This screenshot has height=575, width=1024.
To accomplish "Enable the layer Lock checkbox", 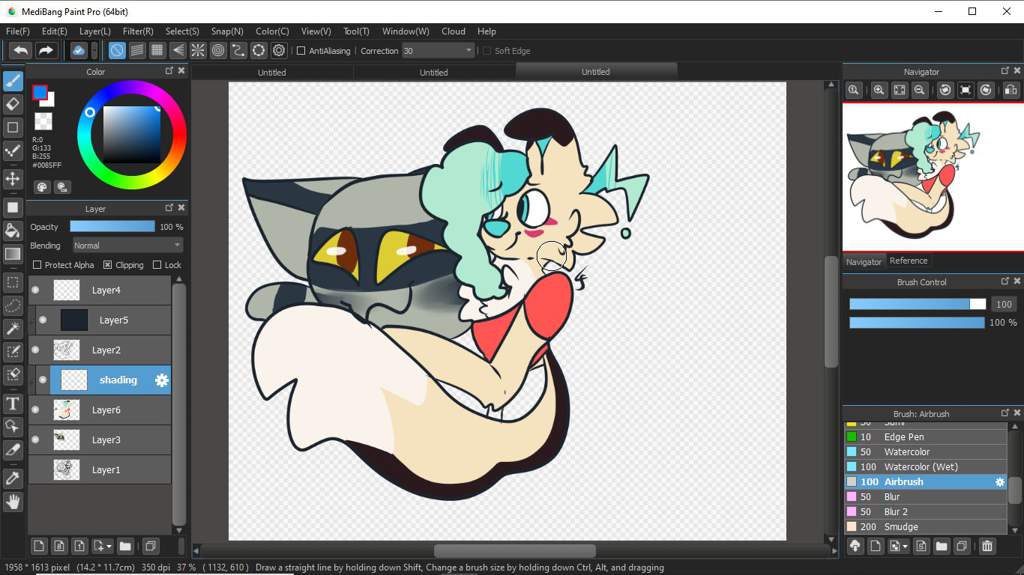I will [157, 265].
